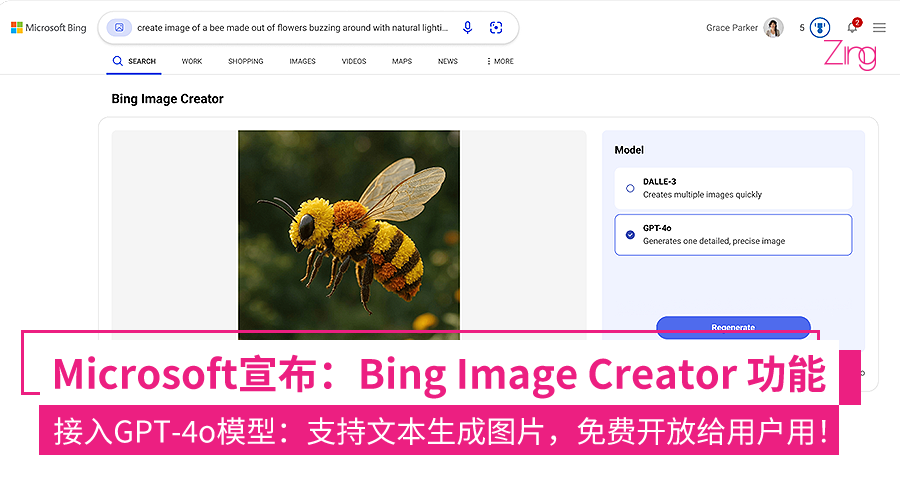Click the Microsoft Bing logo

point(49,28)
